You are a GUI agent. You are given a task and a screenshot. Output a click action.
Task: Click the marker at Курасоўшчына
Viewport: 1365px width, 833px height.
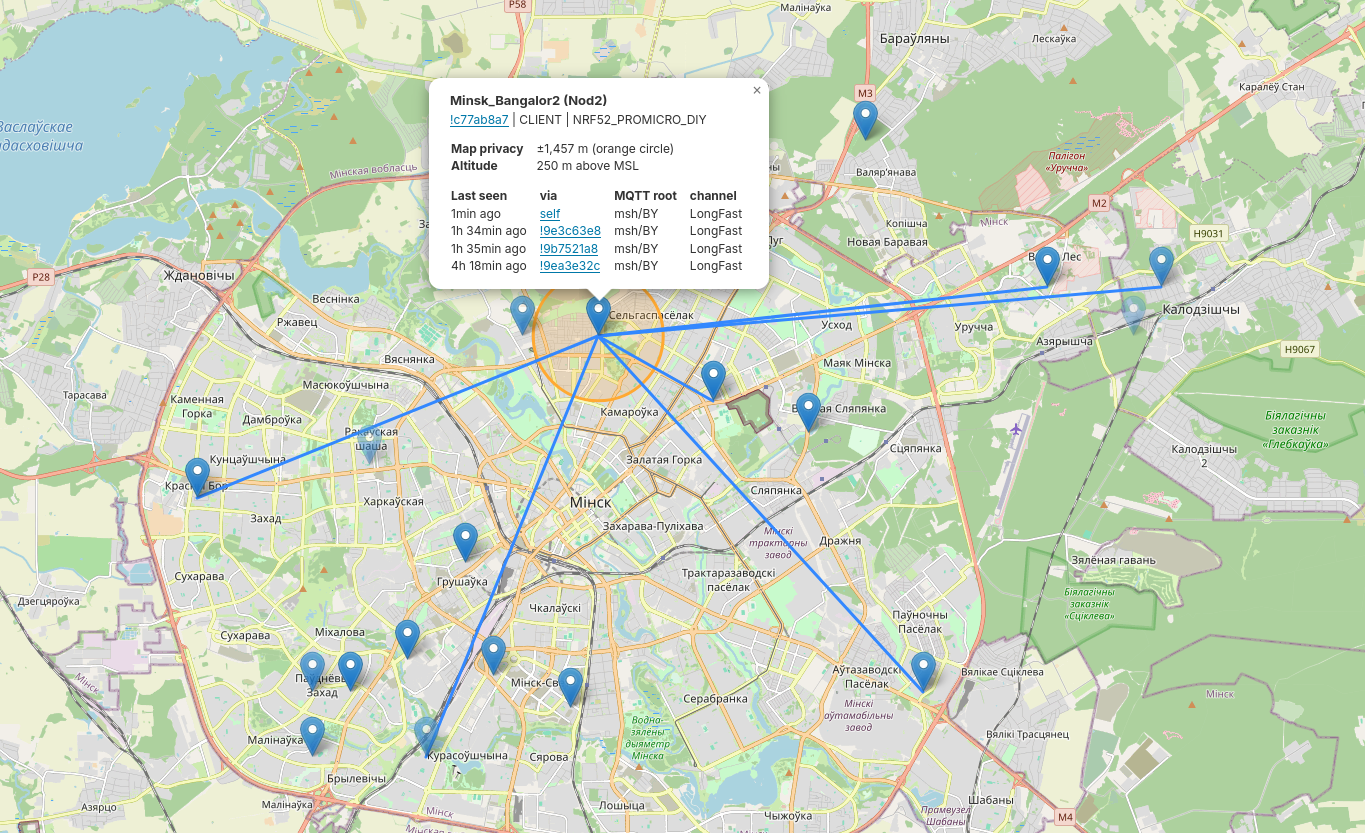(426, 735)
